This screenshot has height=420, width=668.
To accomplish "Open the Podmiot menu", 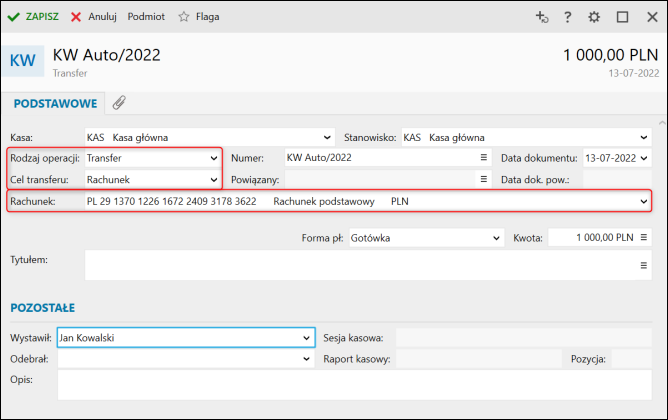I will (146, 17).
